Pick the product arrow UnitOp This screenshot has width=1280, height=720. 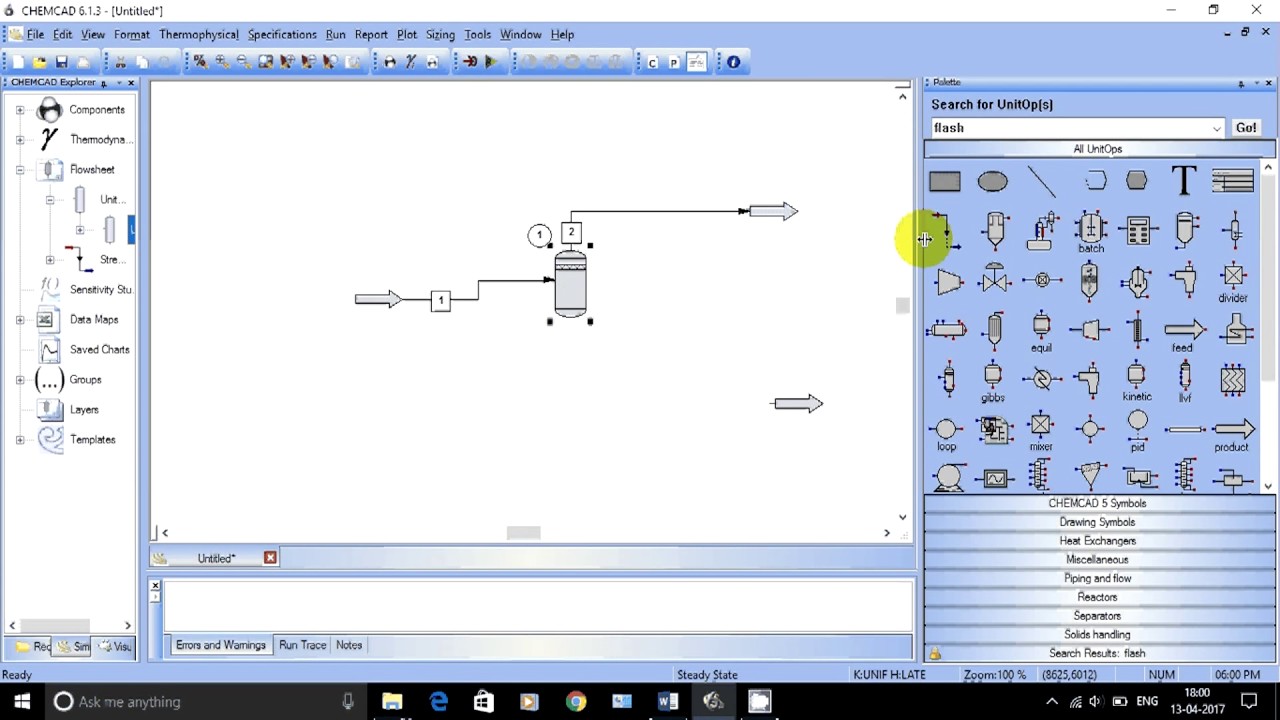[x=1232, y=433]
